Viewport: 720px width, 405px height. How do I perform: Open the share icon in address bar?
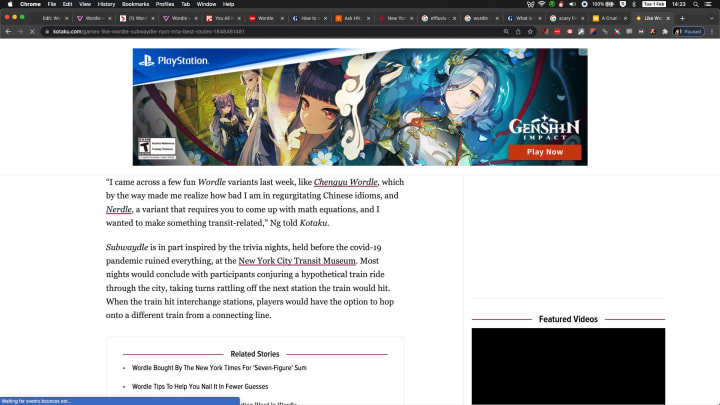coord(518,32)
